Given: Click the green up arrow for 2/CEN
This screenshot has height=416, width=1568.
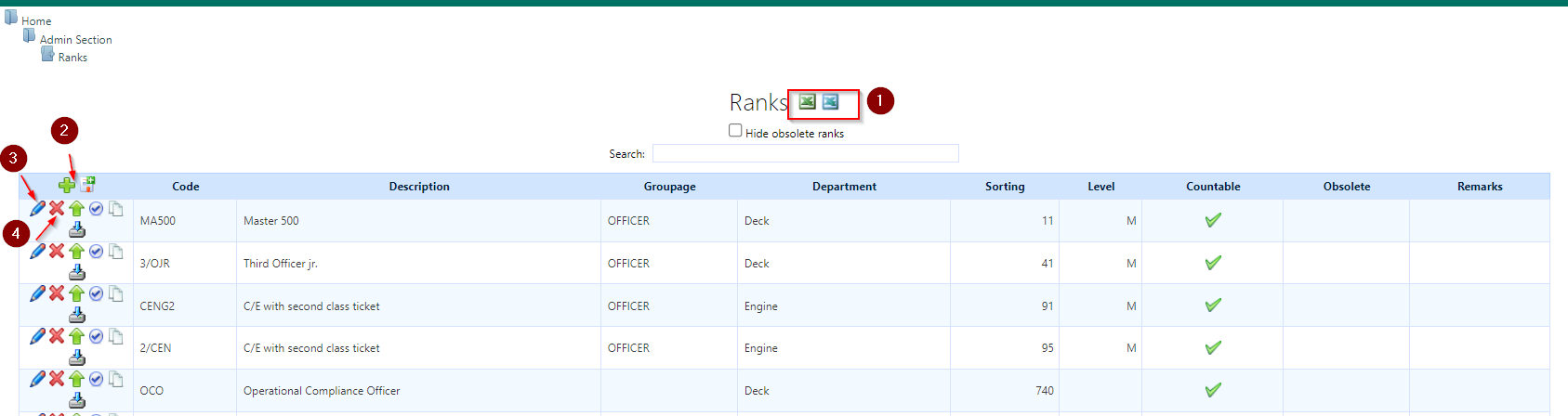Looking at the screenshot, I should click(76, 336).
